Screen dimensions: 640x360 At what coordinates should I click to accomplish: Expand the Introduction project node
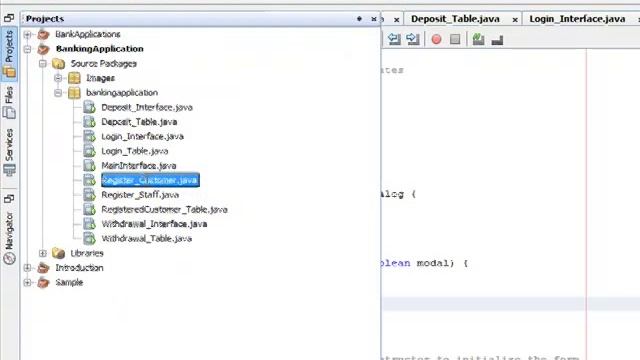pyautogui.click(x=27, y=268)
